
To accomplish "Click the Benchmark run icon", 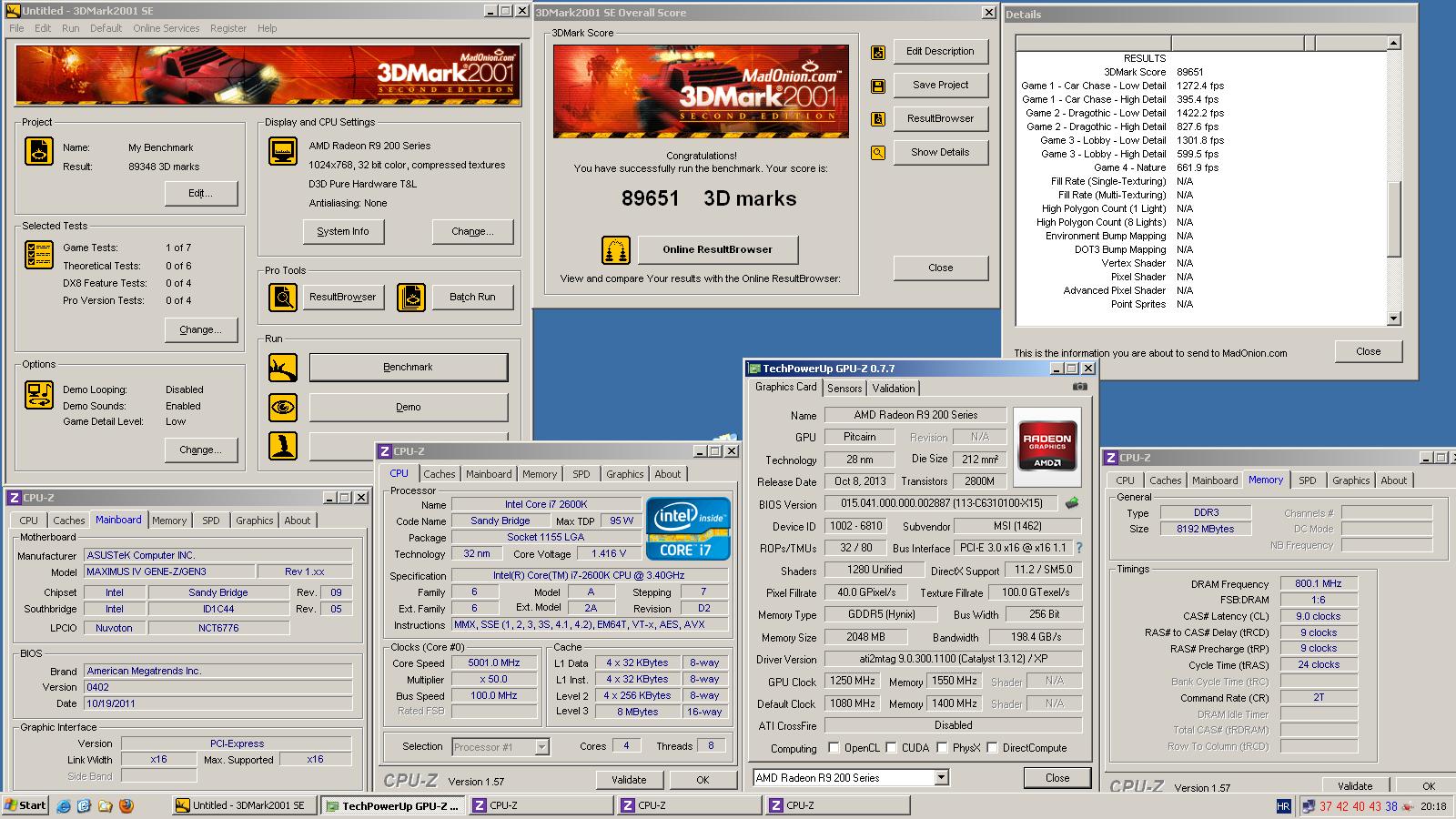I will click(x=283, y=368).
